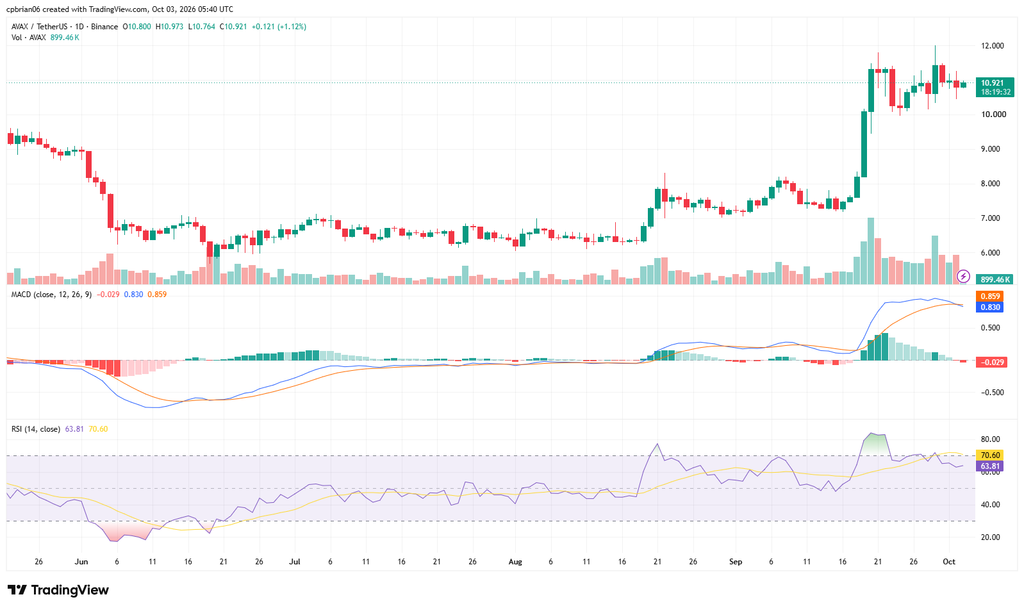Click the Jul date axis label

point(295,561)
